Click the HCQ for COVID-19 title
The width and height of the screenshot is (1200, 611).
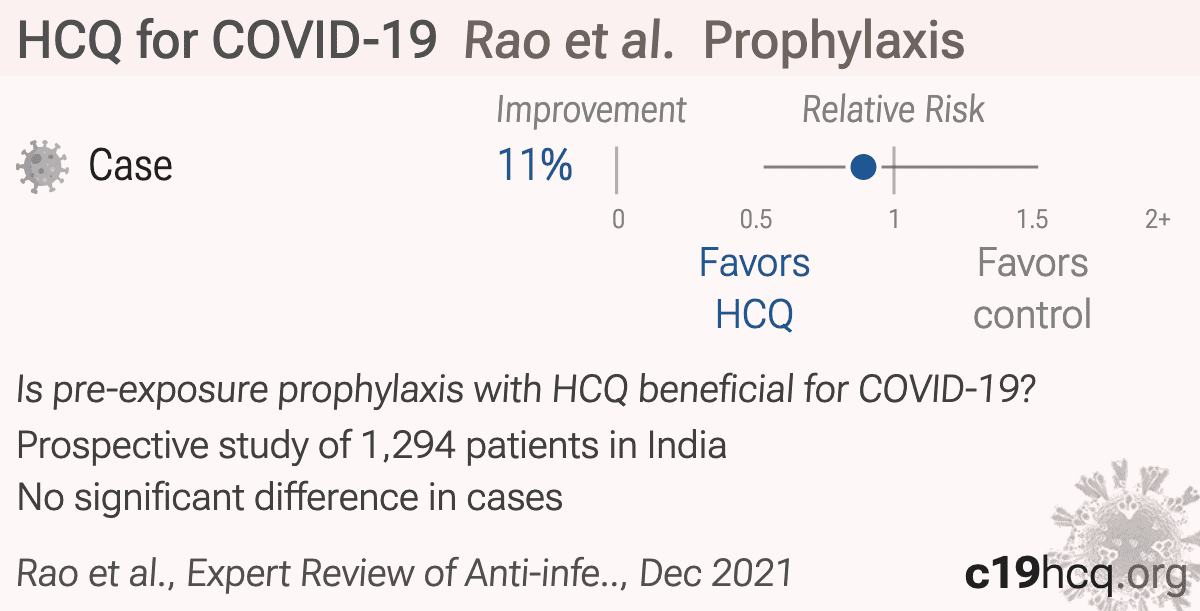point(227,41)
